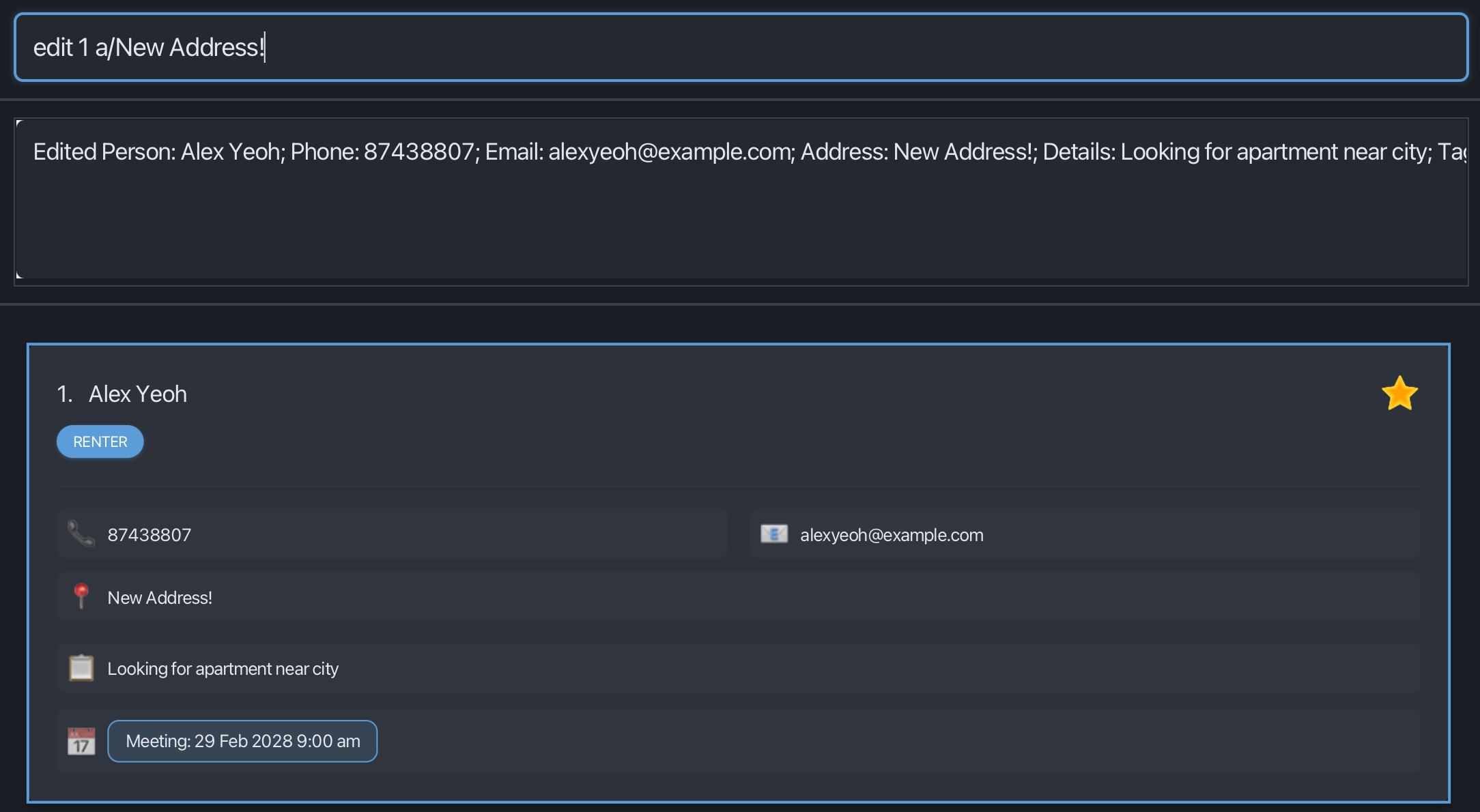This screenshot has height=812, width=1480.
Task: Click the red address pin icon
Action: [81, 596]
